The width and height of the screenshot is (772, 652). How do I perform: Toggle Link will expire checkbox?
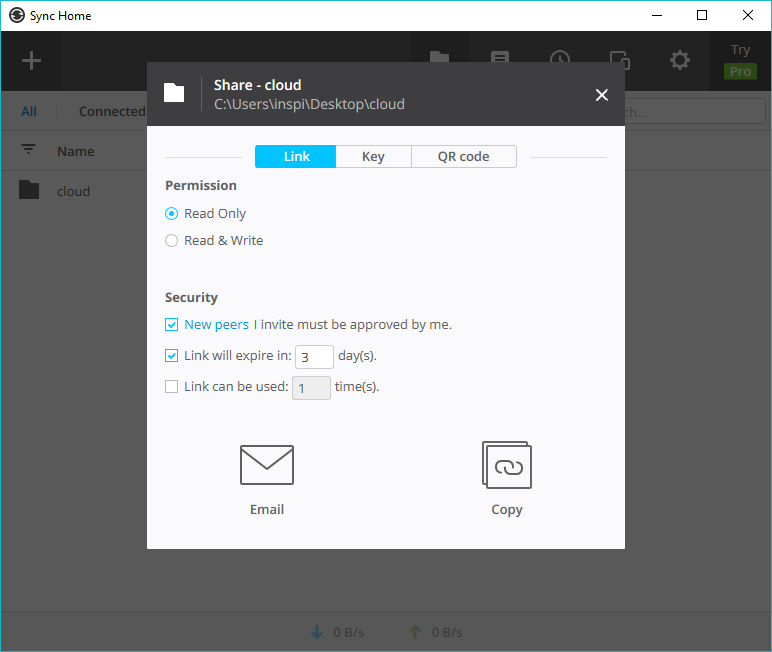coord(171,356)
